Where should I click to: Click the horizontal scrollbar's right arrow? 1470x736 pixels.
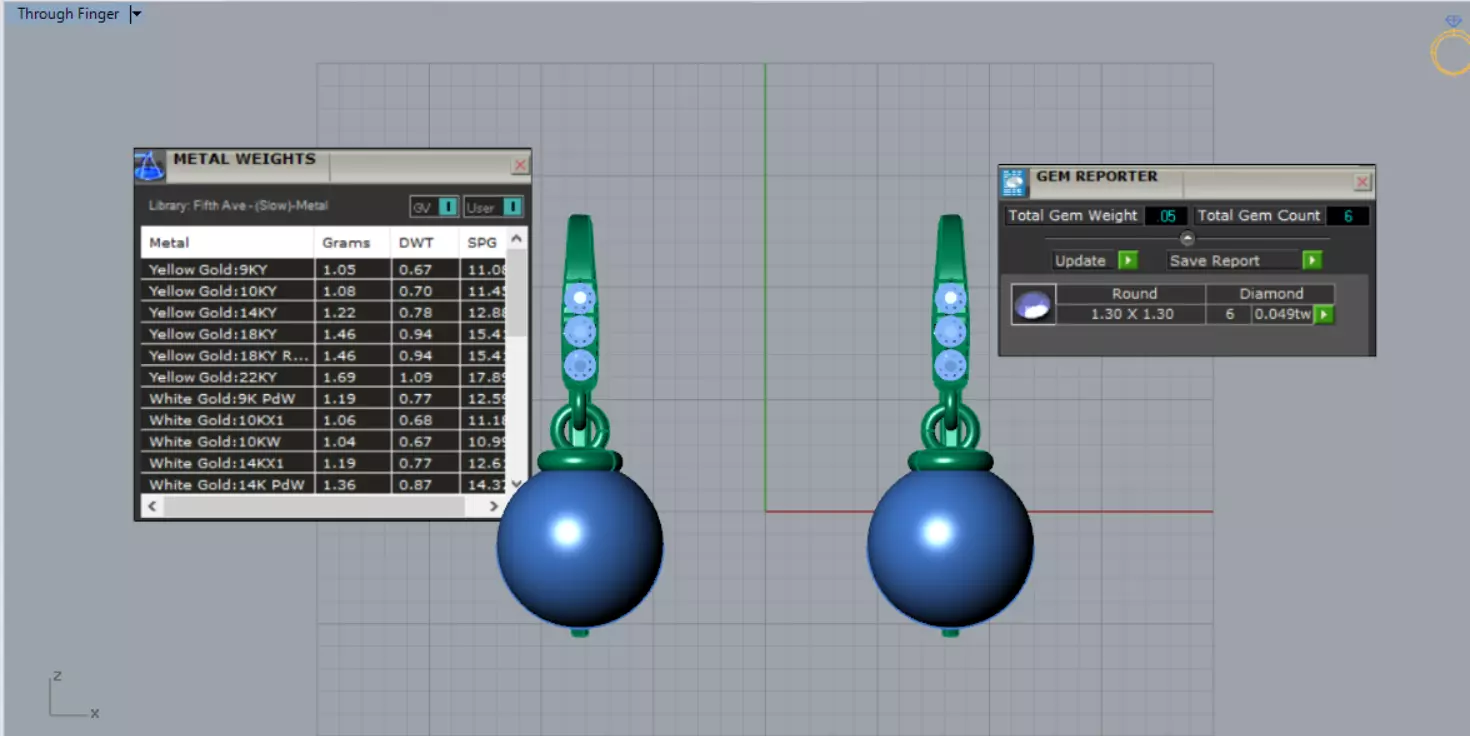coord(494,506)
